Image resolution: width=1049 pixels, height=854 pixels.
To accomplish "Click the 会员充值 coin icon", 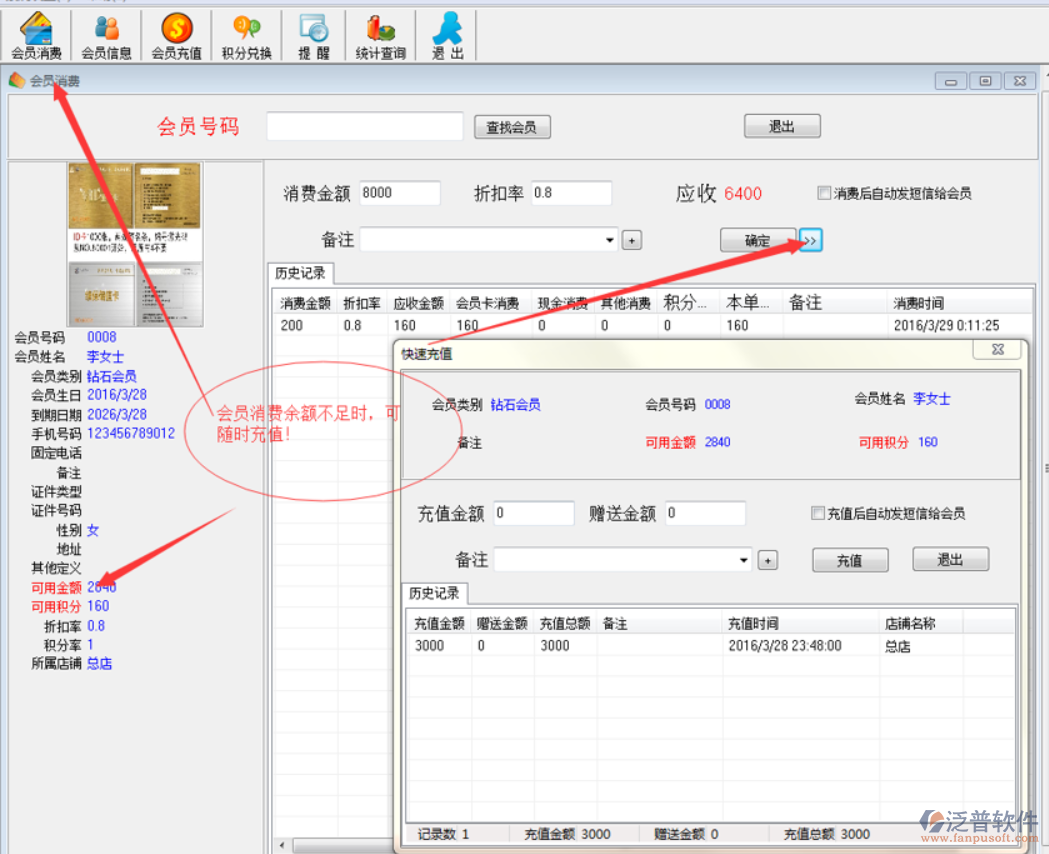I will 176,36.
